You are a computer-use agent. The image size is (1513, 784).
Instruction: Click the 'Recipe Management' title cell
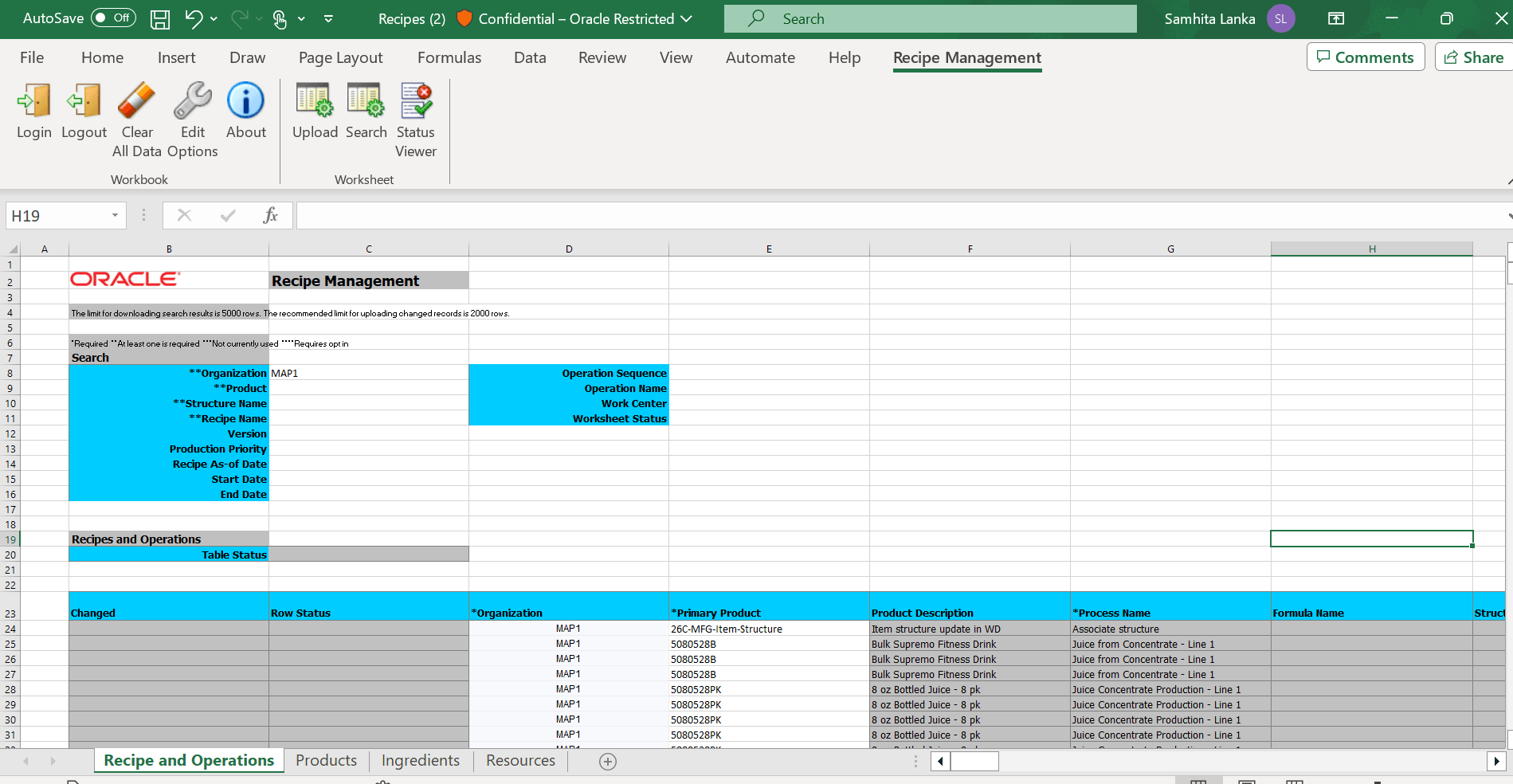tap(369, 280)
